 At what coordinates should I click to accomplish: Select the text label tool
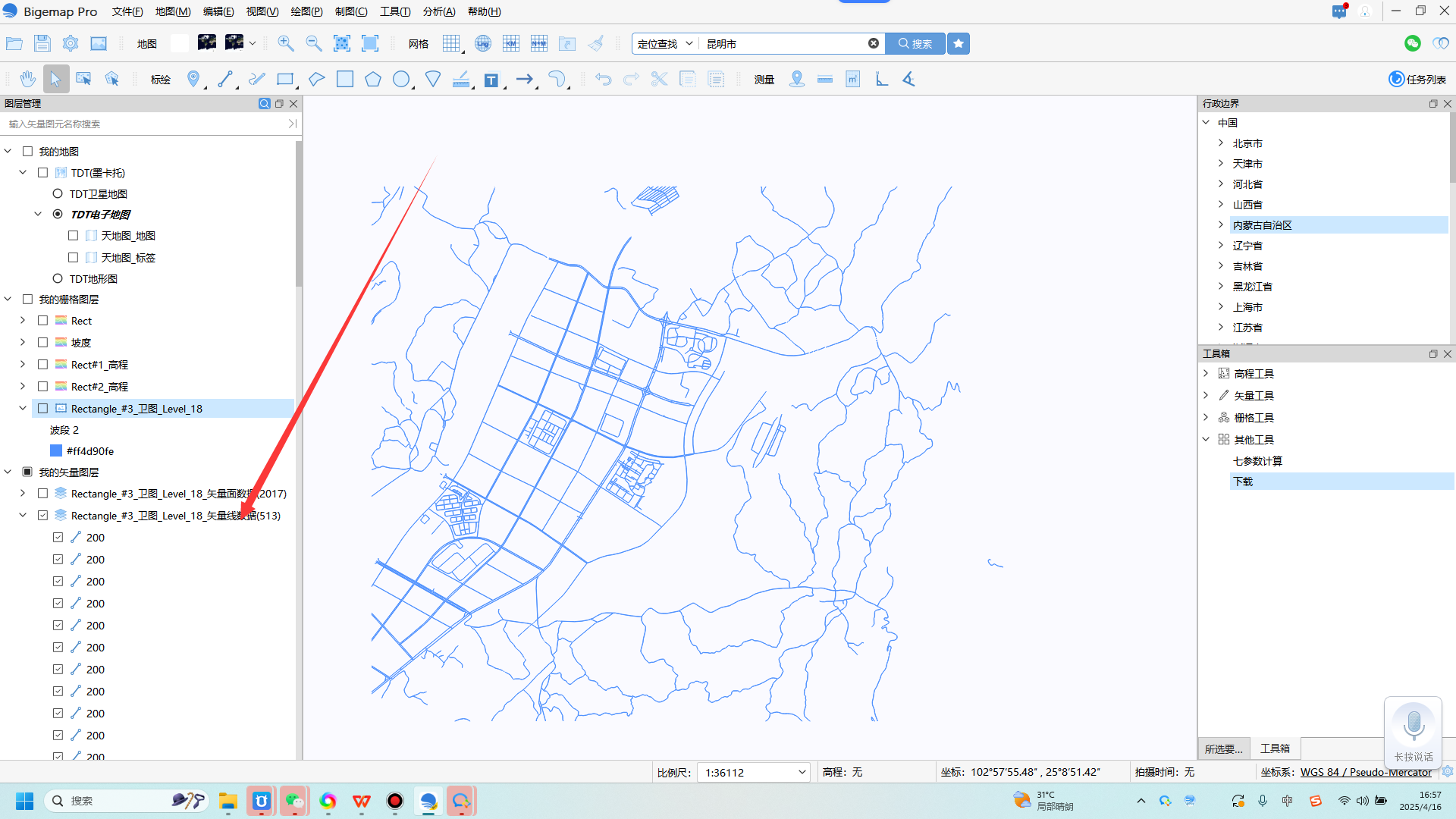click(x=491, y=80)
